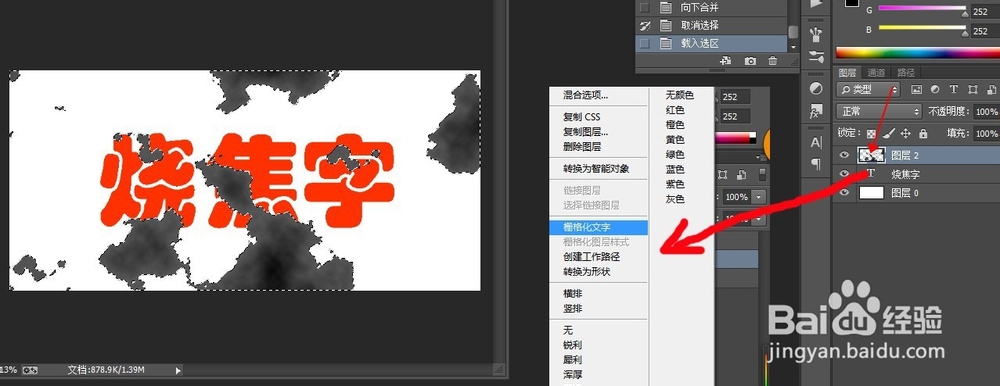
Task: Click History panel scrollbar down arrow
Action: tap(793, 47)
